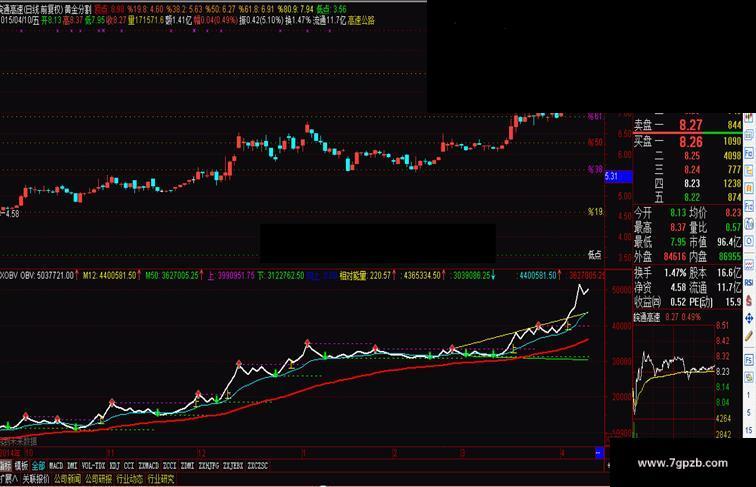
Task: Click the buy-five price 8.22
Action: [x=692, y=197]
